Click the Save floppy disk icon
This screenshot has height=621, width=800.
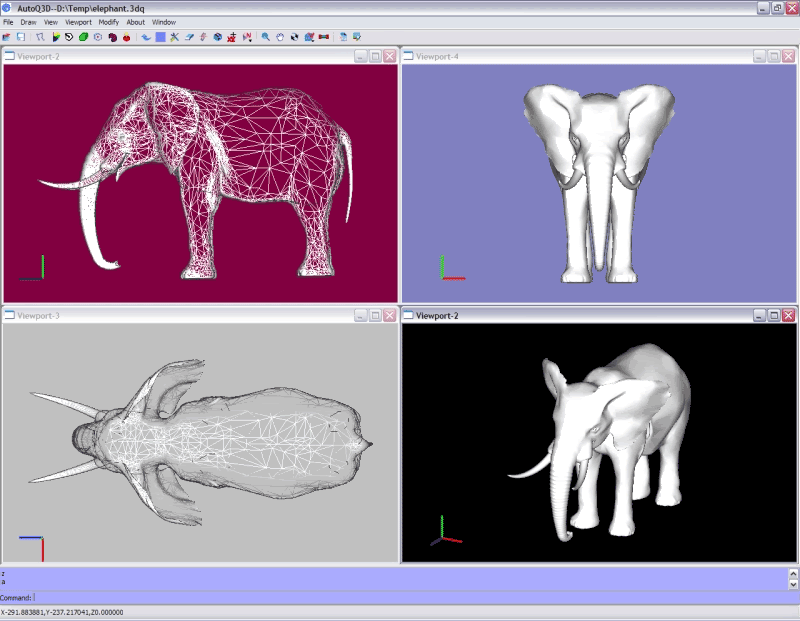[21, 37]
